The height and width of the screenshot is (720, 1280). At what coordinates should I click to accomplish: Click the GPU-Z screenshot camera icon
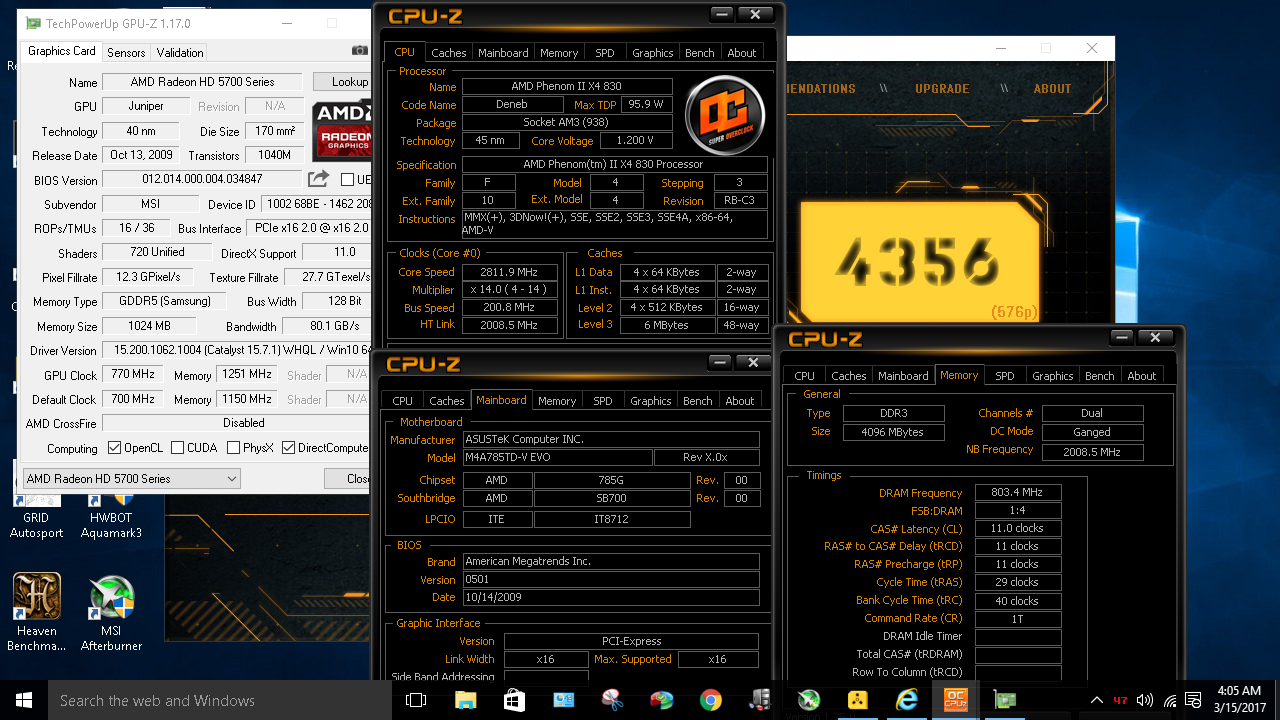point(360,51)
